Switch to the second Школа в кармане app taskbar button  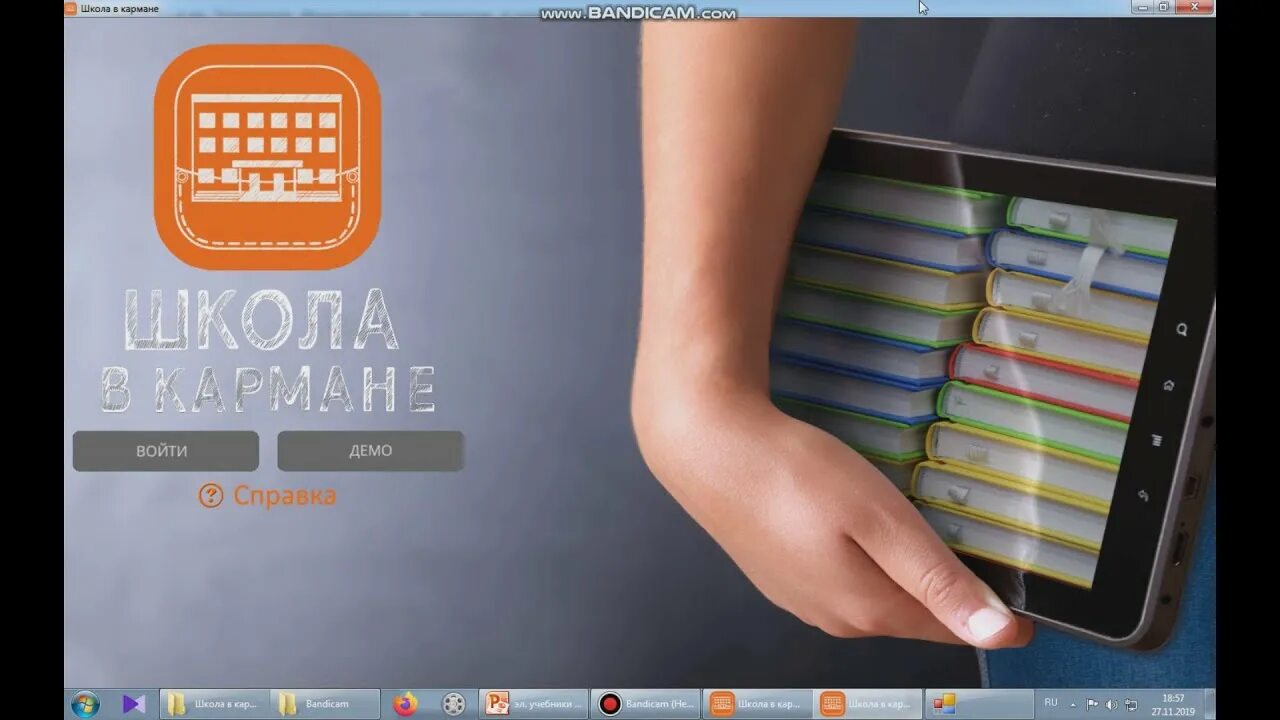867,704
